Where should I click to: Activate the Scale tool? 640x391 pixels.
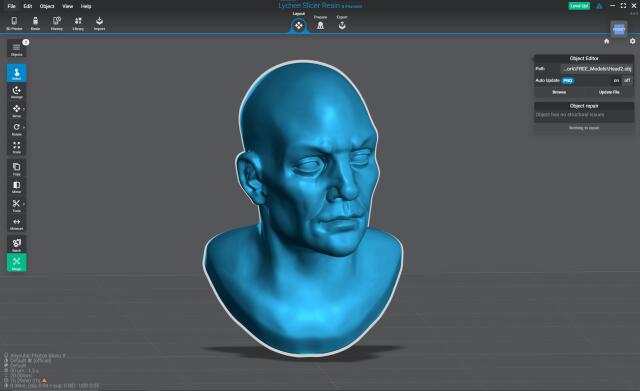tap(17, 147)
